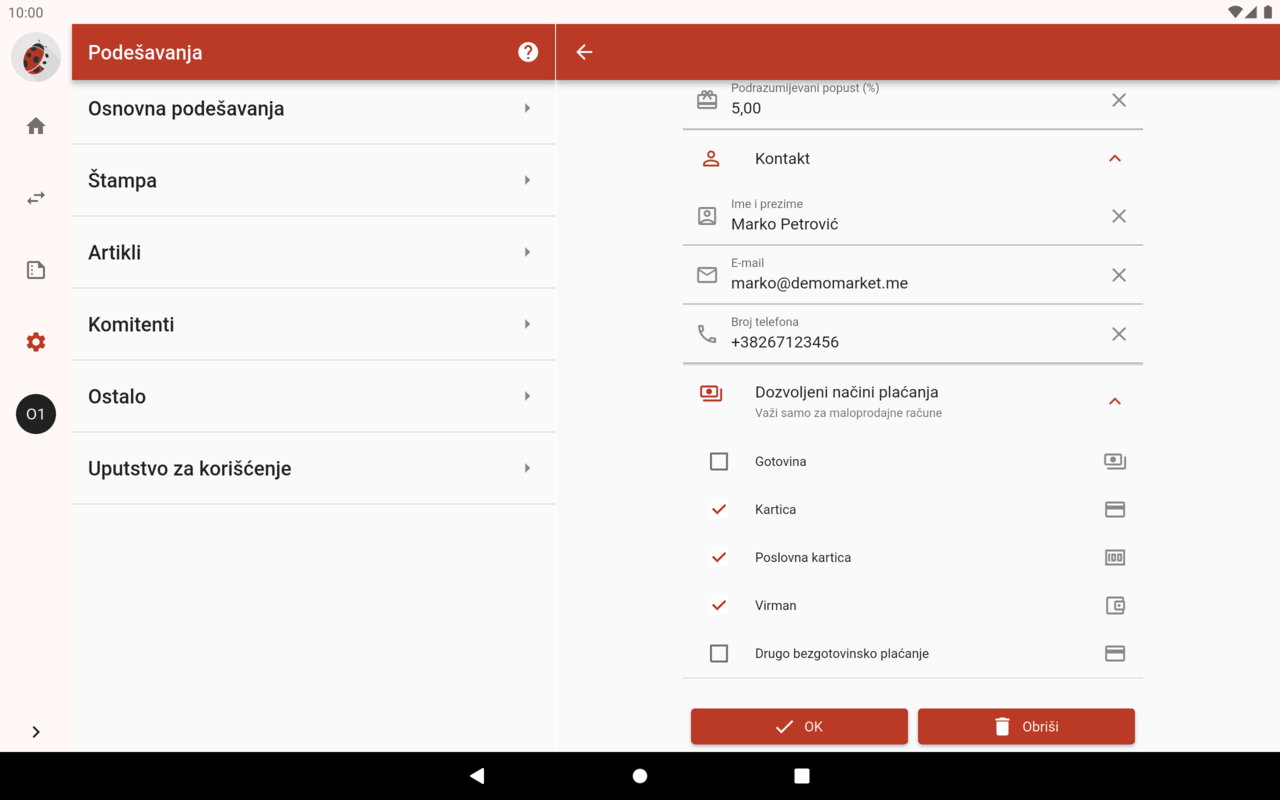Open the Štampa settings
This screenshot has height=800, width=1280.
[x=313, y=180]
